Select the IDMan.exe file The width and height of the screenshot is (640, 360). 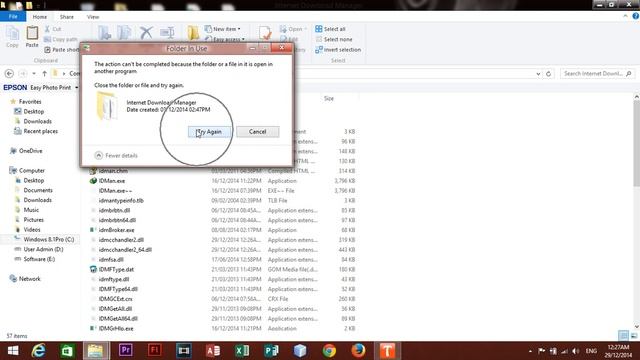[x=112, y=181]
